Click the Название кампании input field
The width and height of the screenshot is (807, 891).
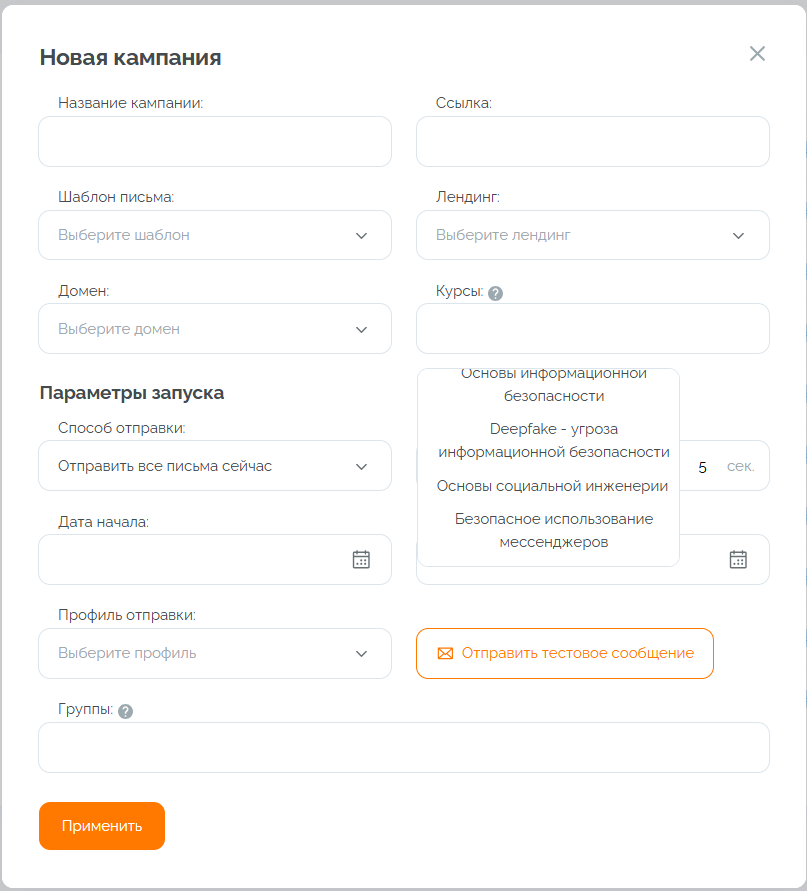point(215,142)
